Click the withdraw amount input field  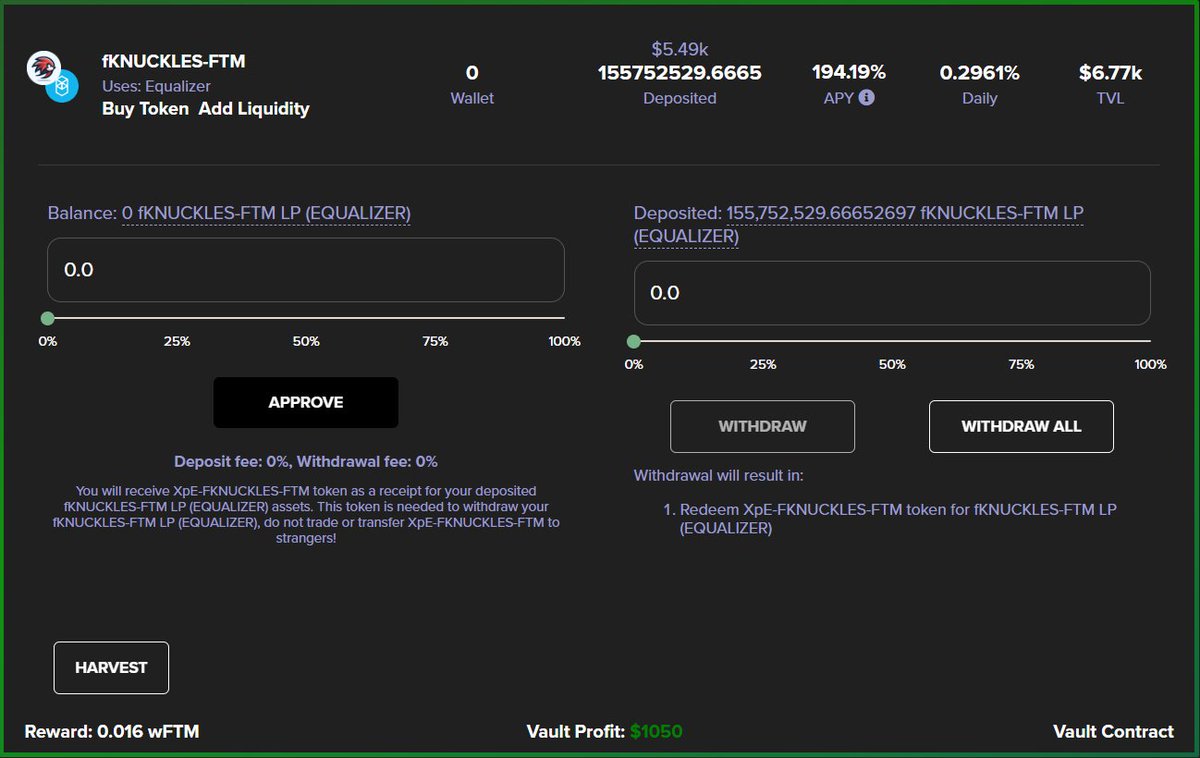892,293
